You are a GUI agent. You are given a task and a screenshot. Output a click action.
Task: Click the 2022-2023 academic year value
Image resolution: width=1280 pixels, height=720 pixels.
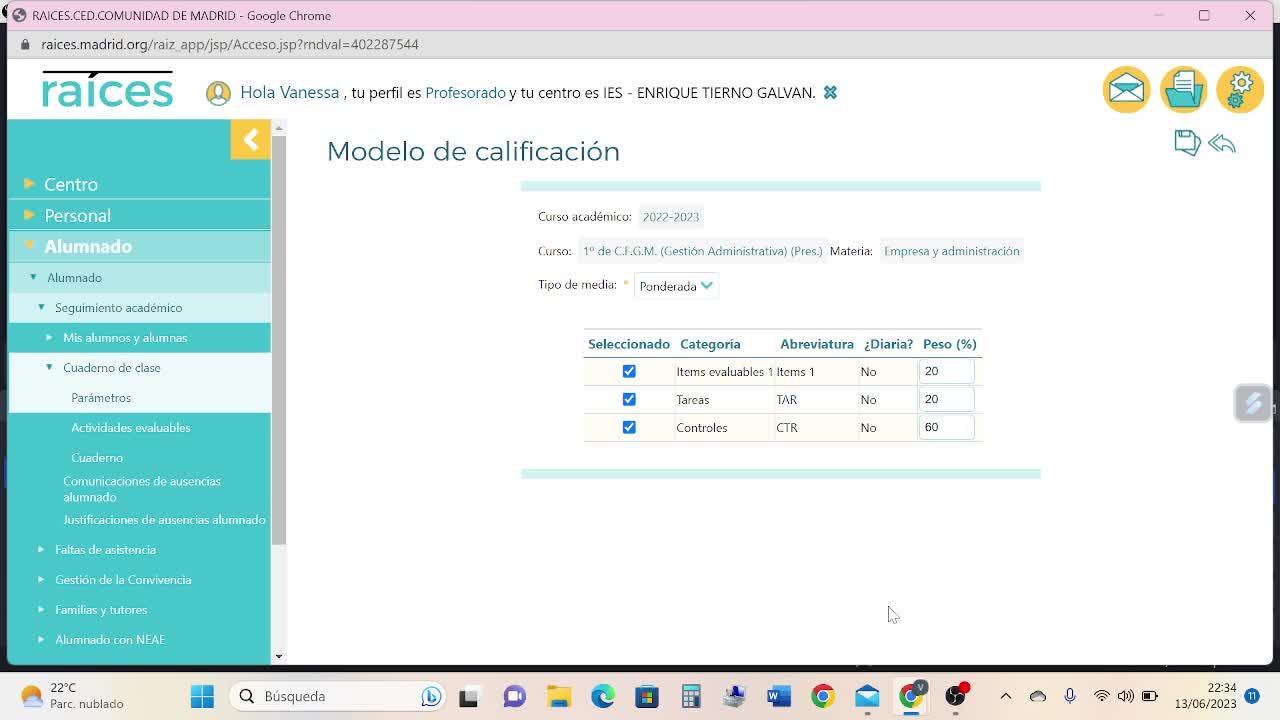tap(671, 216)
